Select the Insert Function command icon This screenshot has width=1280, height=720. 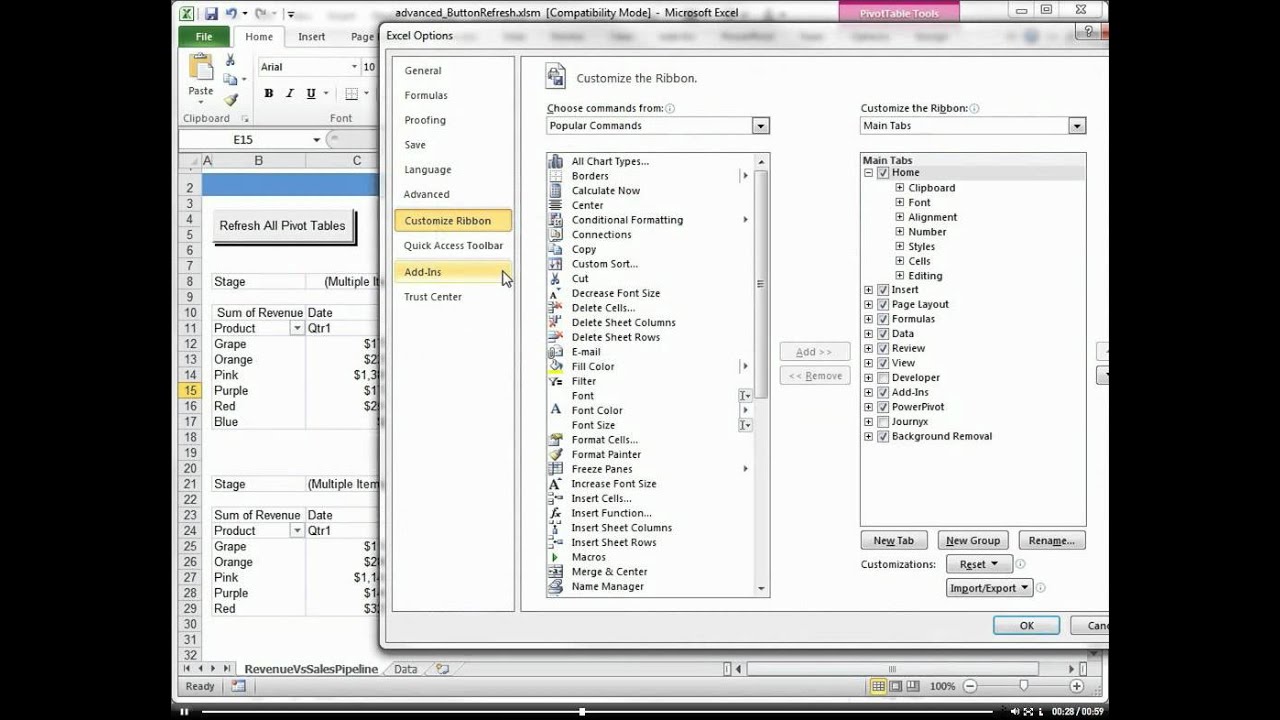click(556, 513)
